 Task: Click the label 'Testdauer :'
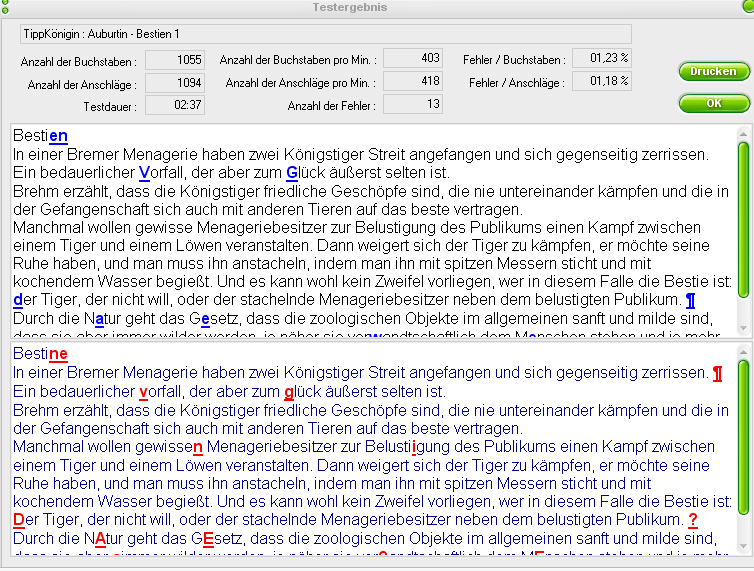(110, 107)
